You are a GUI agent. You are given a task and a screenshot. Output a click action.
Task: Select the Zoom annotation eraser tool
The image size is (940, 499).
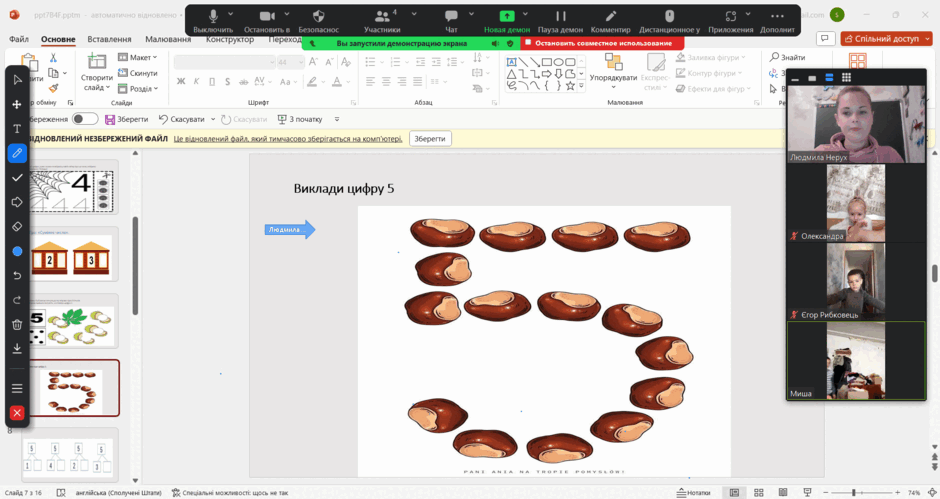17,227
